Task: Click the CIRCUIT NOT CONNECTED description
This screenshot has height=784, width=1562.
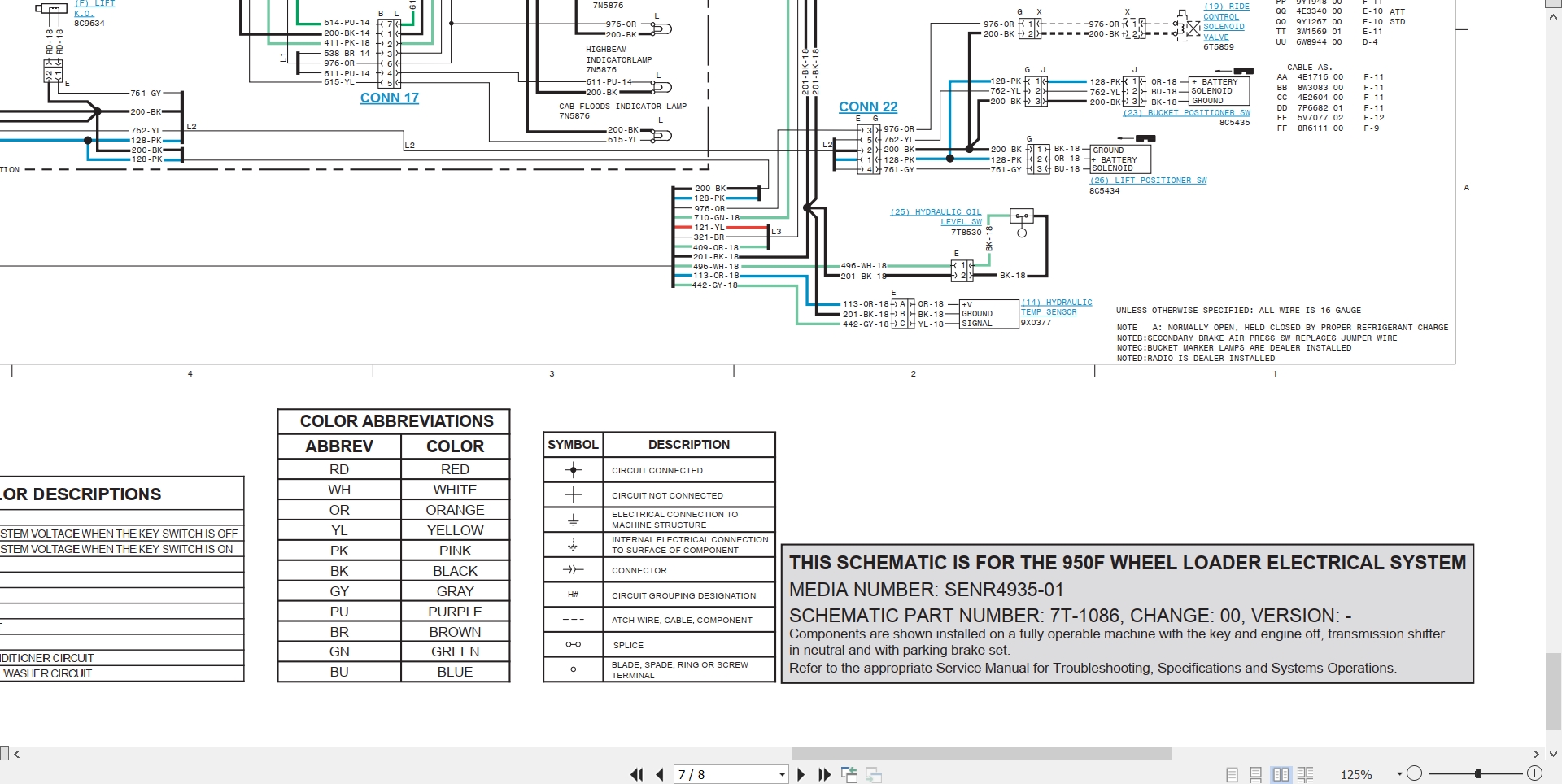Action: pos(667,495)
